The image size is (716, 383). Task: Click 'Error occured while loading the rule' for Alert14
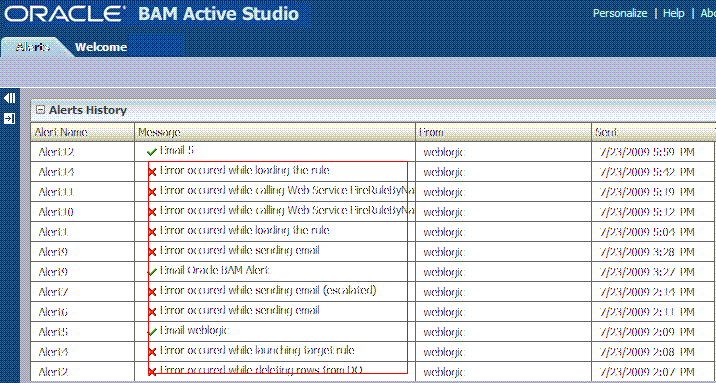pyautogui.click(x=245, y=170)
